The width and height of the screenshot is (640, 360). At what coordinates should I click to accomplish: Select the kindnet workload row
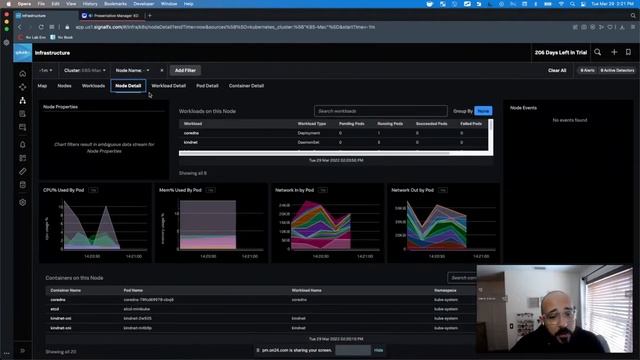click(333, 142)
